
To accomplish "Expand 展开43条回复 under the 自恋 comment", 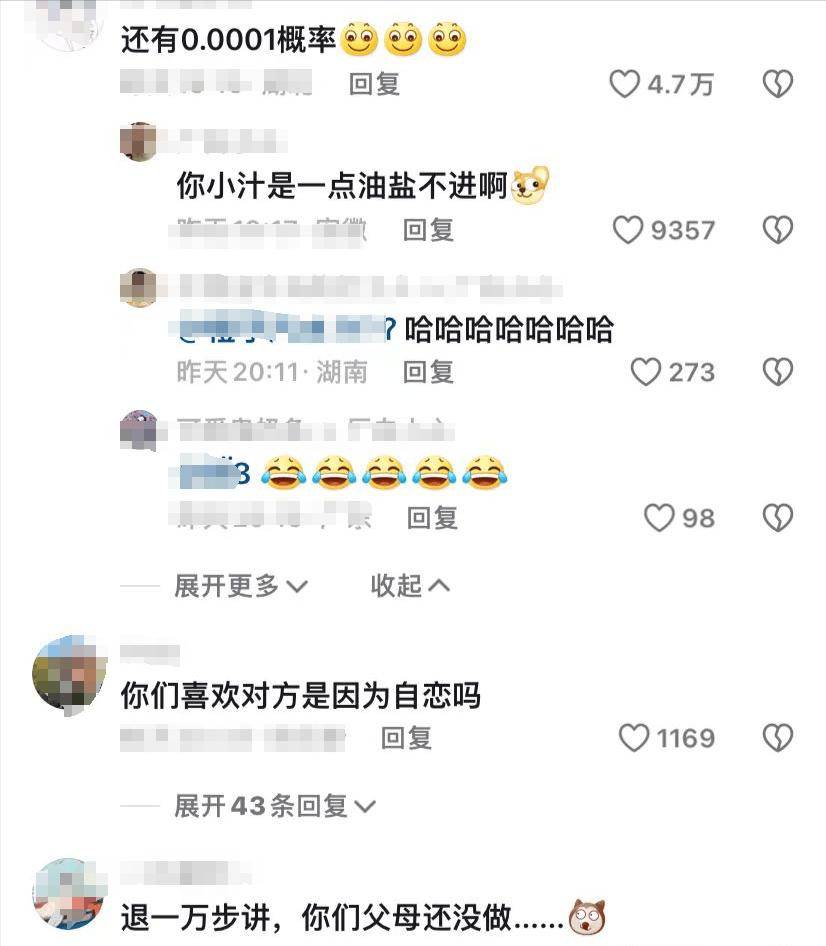I will pos(275,806).
